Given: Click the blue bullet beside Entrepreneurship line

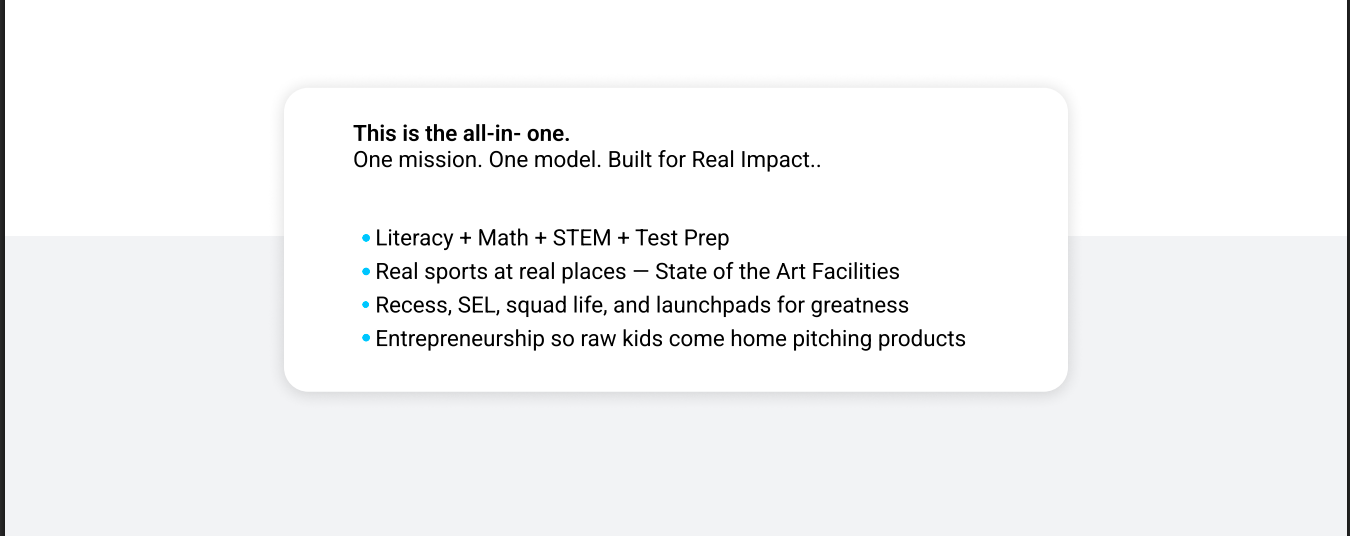Looking at the screenshot, I should coord(366,339).
